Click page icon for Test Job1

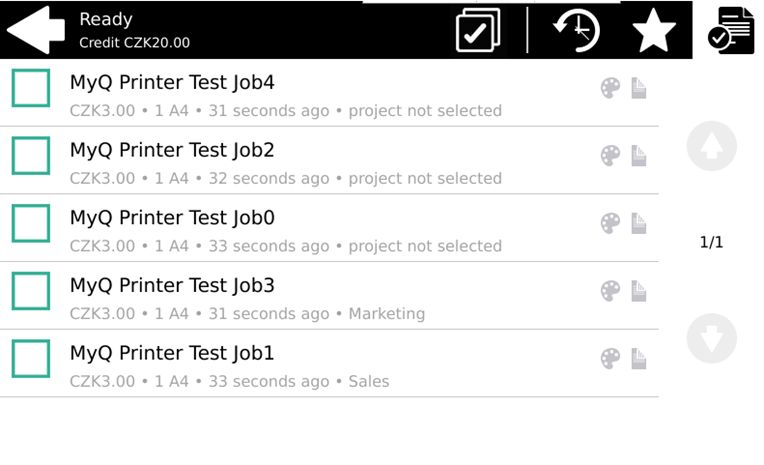(x=639, y=358)
